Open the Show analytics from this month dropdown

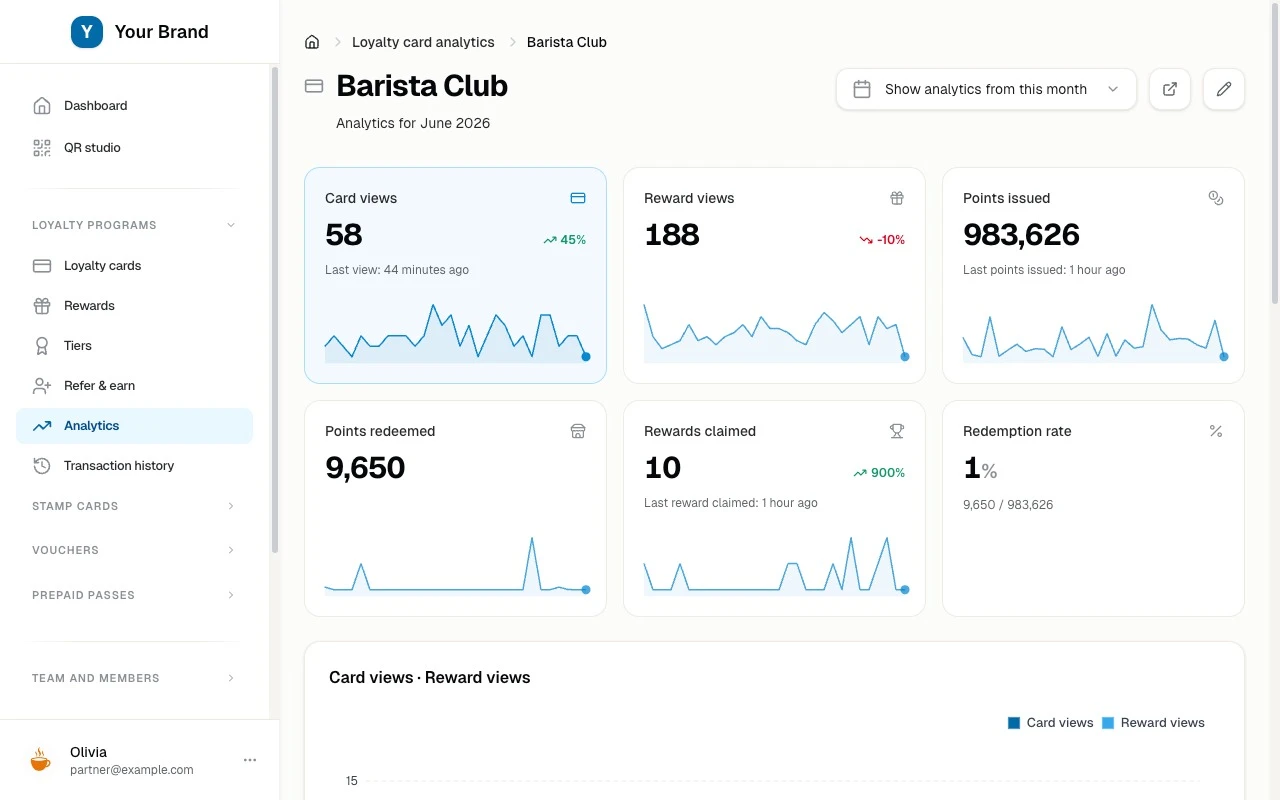tap(986, 89)
